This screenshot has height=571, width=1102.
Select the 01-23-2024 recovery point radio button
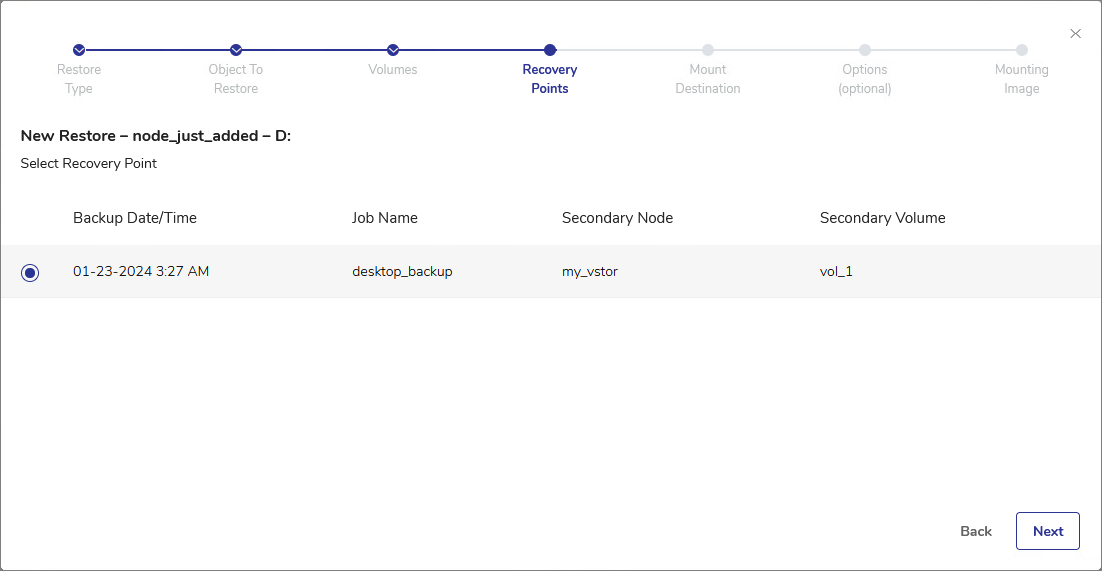pyautogui.click(x=30, y=272)
